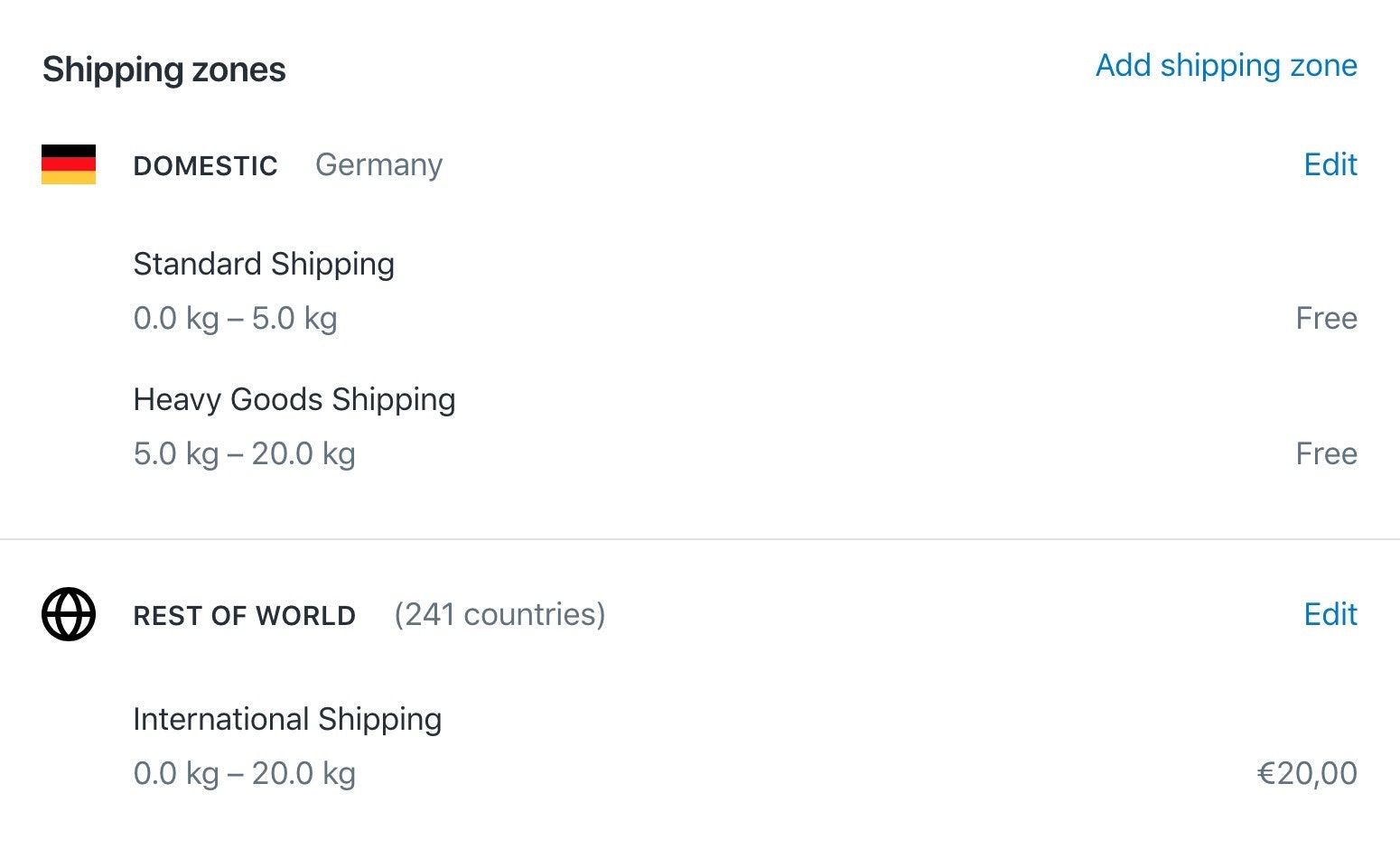The width and height of the screenshot is (1400, 849).
Task: Click the Shipping zones heading
Action: click(163, 70)
